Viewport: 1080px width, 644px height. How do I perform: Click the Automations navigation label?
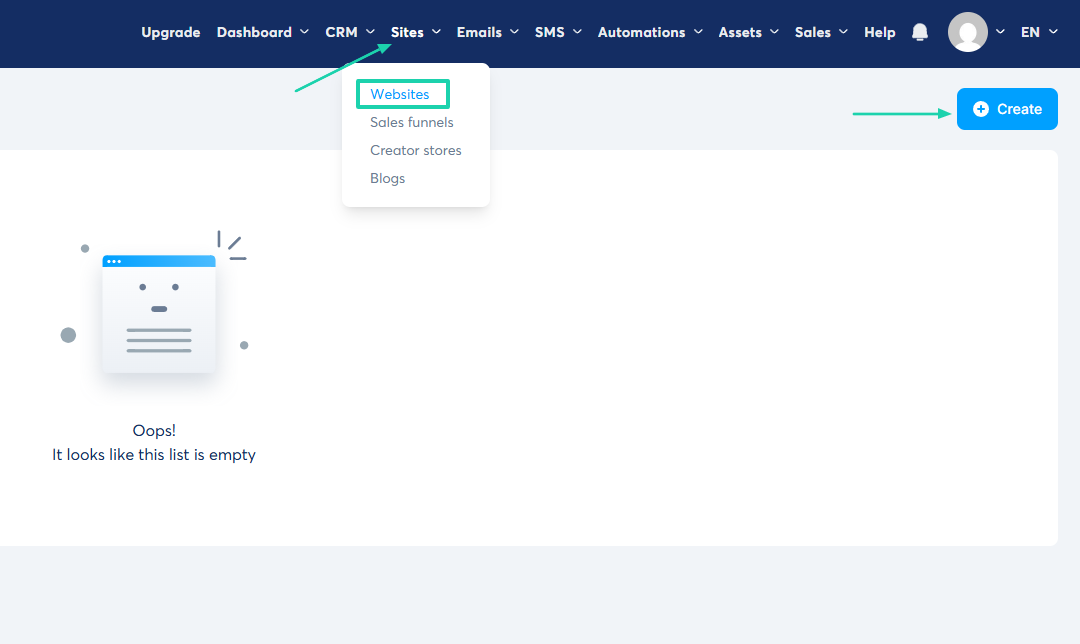tap(641, 32)
